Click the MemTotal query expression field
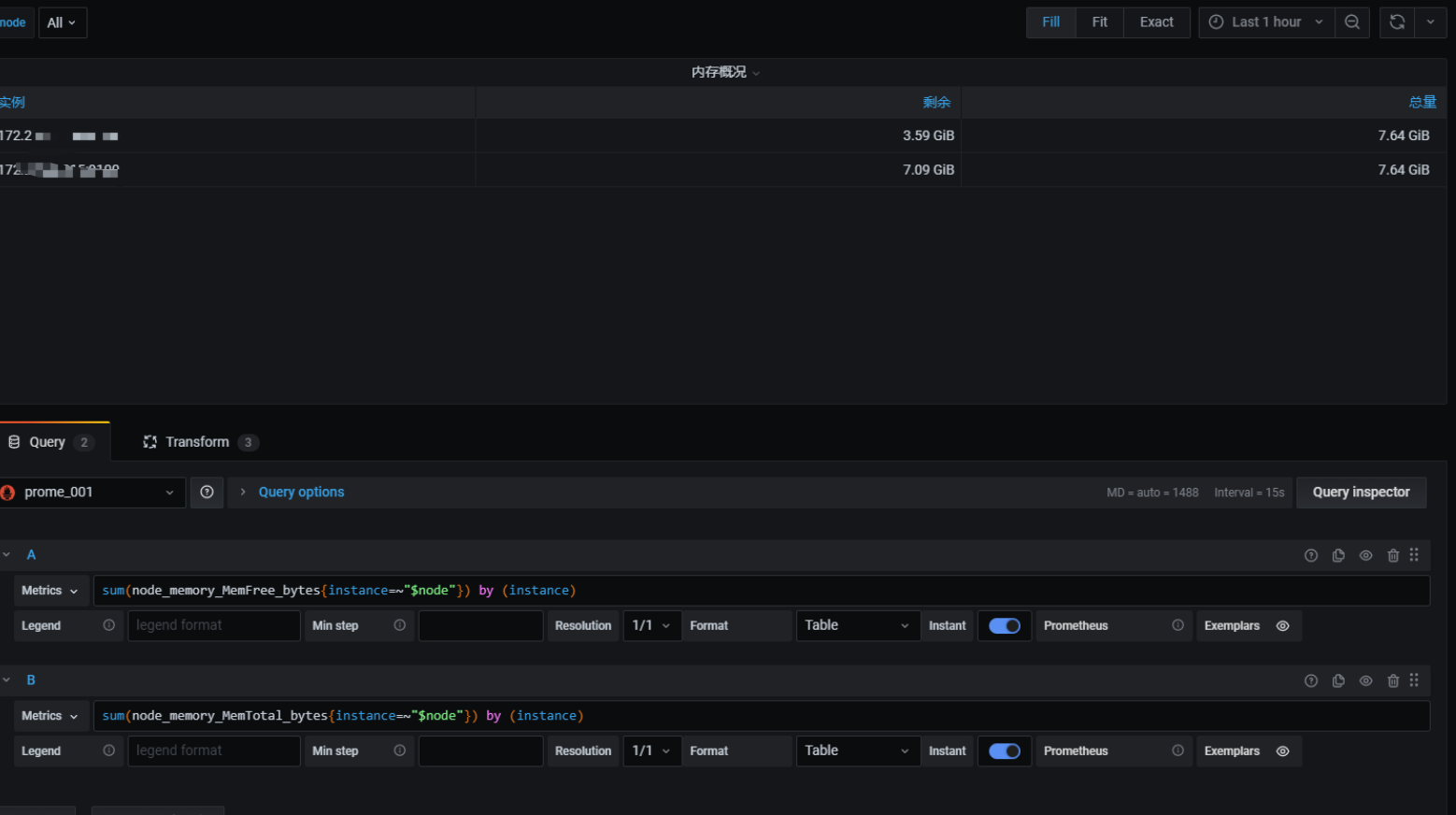This screenshot has width=1456, height=815. tap(762, 716)
